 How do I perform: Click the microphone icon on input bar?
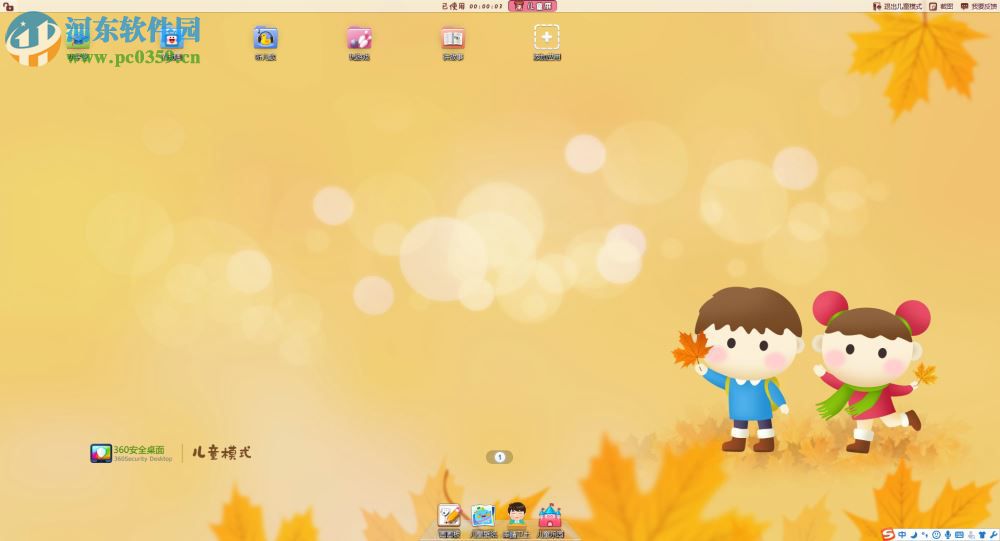tap(948, 535)
